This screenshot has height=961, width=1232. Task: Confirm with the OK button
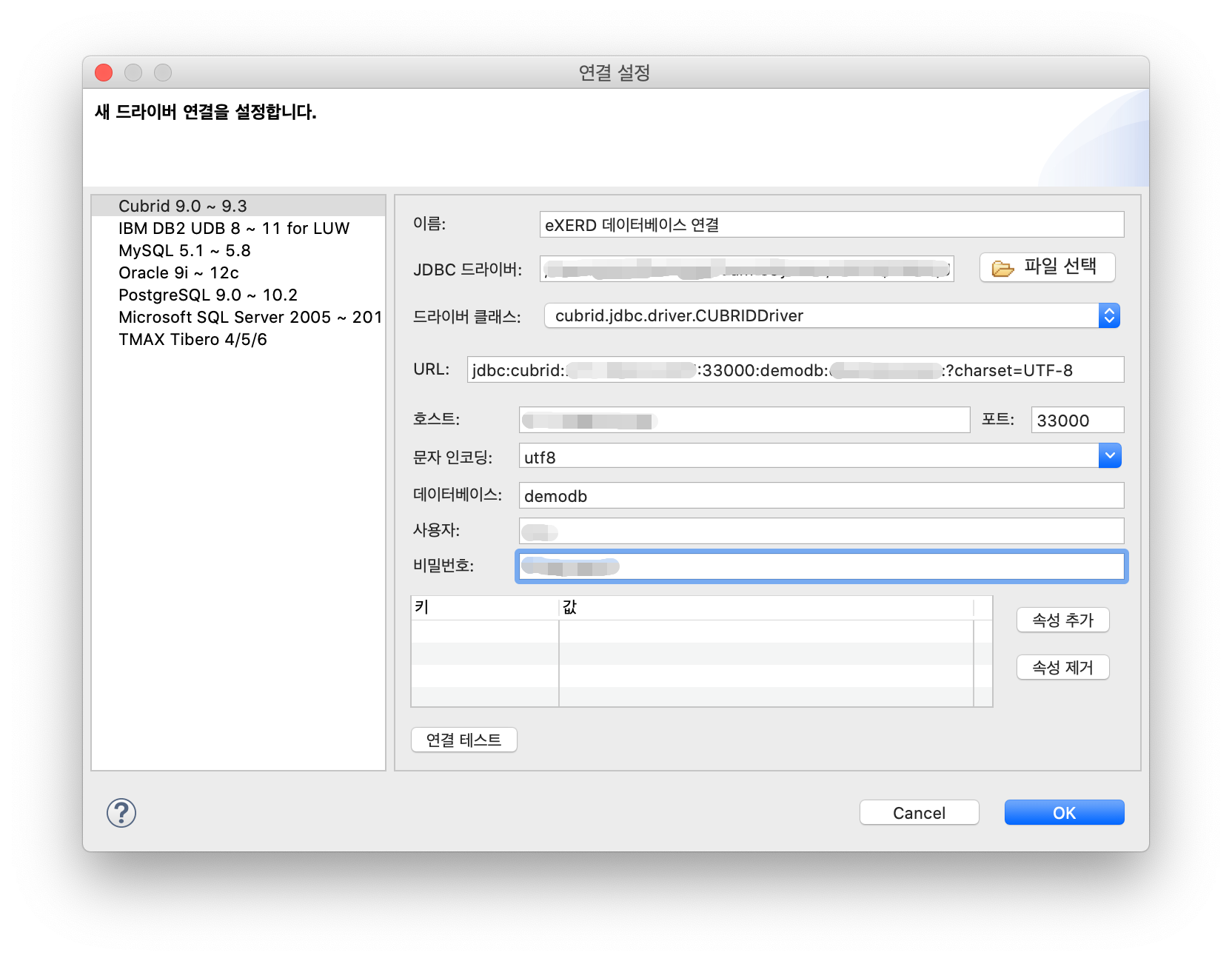pyautogui.click(x=1064, y=813)
